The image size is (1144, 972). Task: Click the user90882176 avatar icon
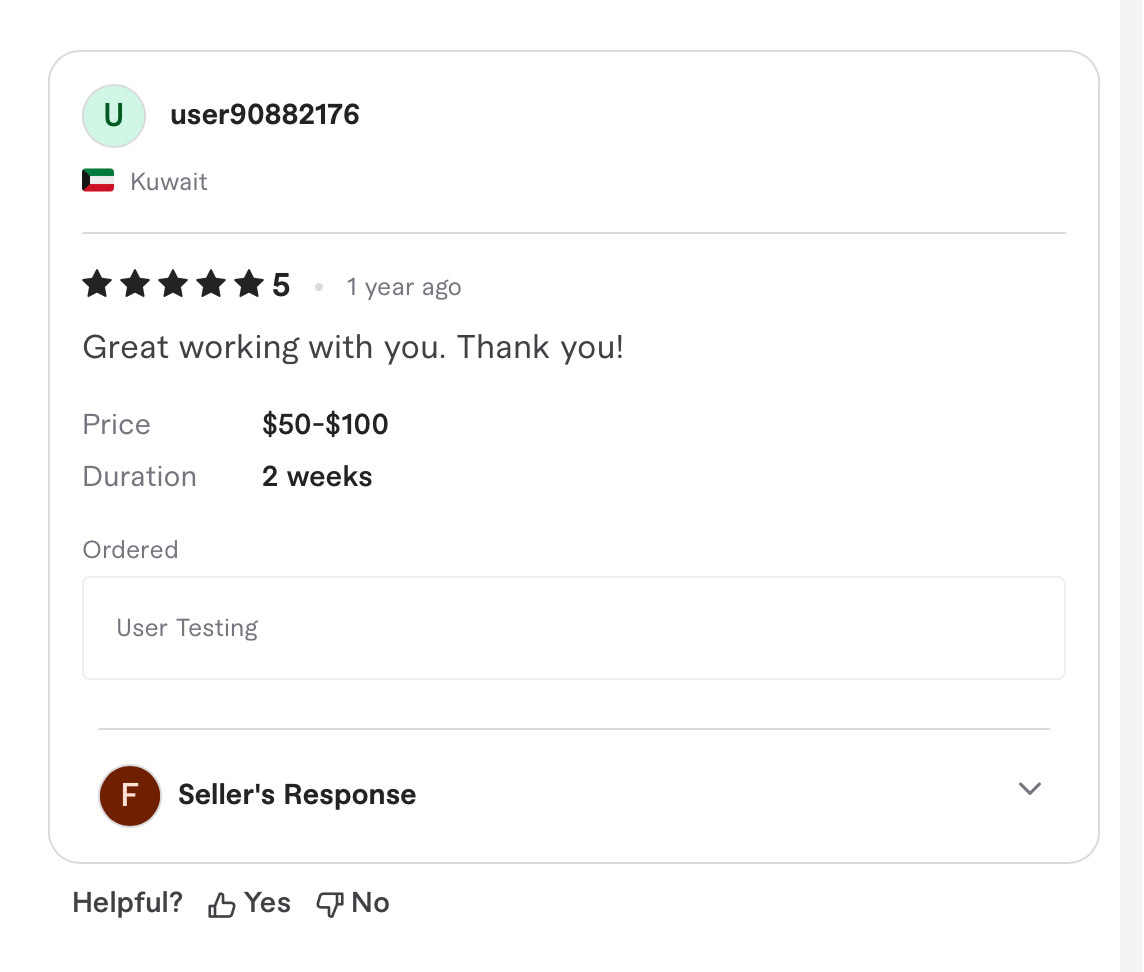(113, 115)
